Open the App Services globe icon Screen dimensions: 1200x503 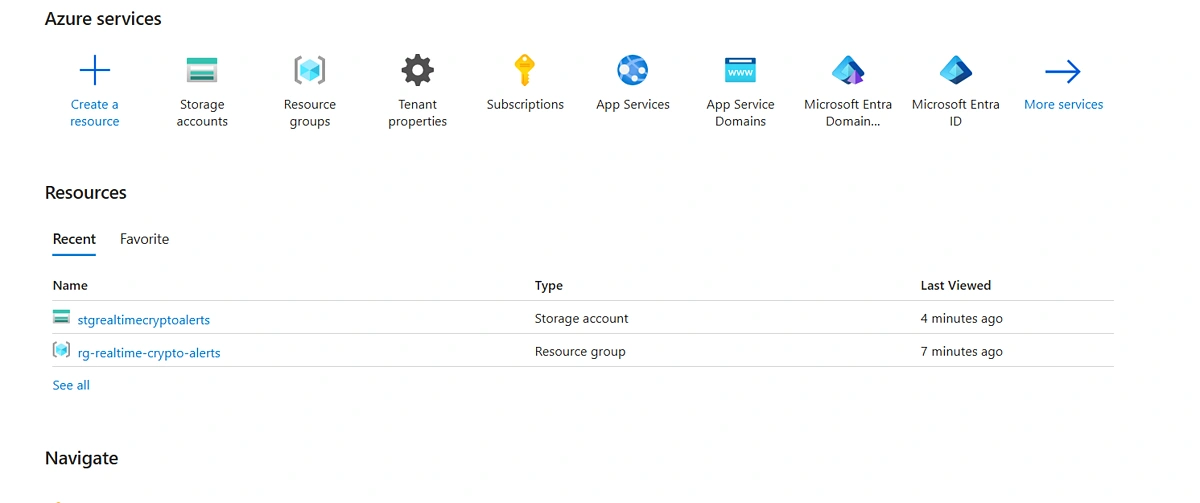[x=633, y=71]
